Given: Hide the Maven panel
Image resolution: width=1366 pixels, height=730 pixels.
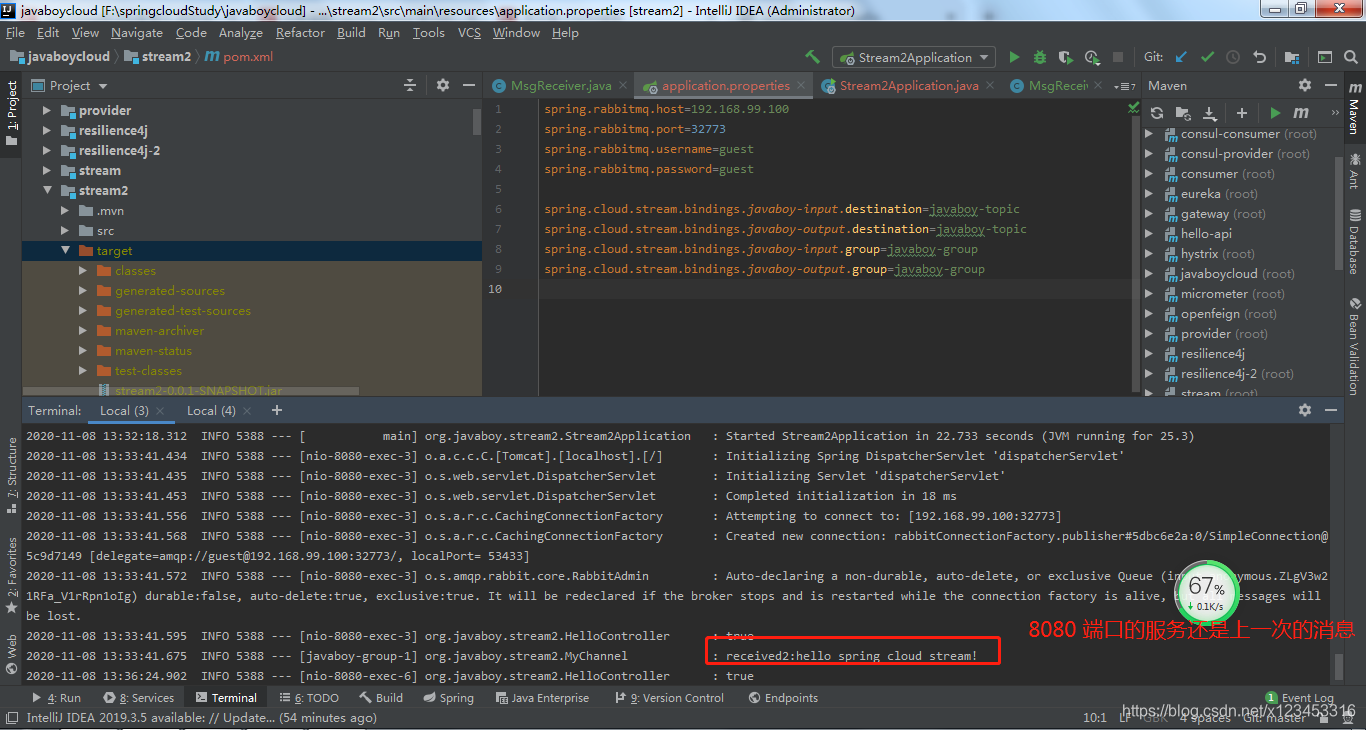Looking at the screenshot, I should [1331, 86].
